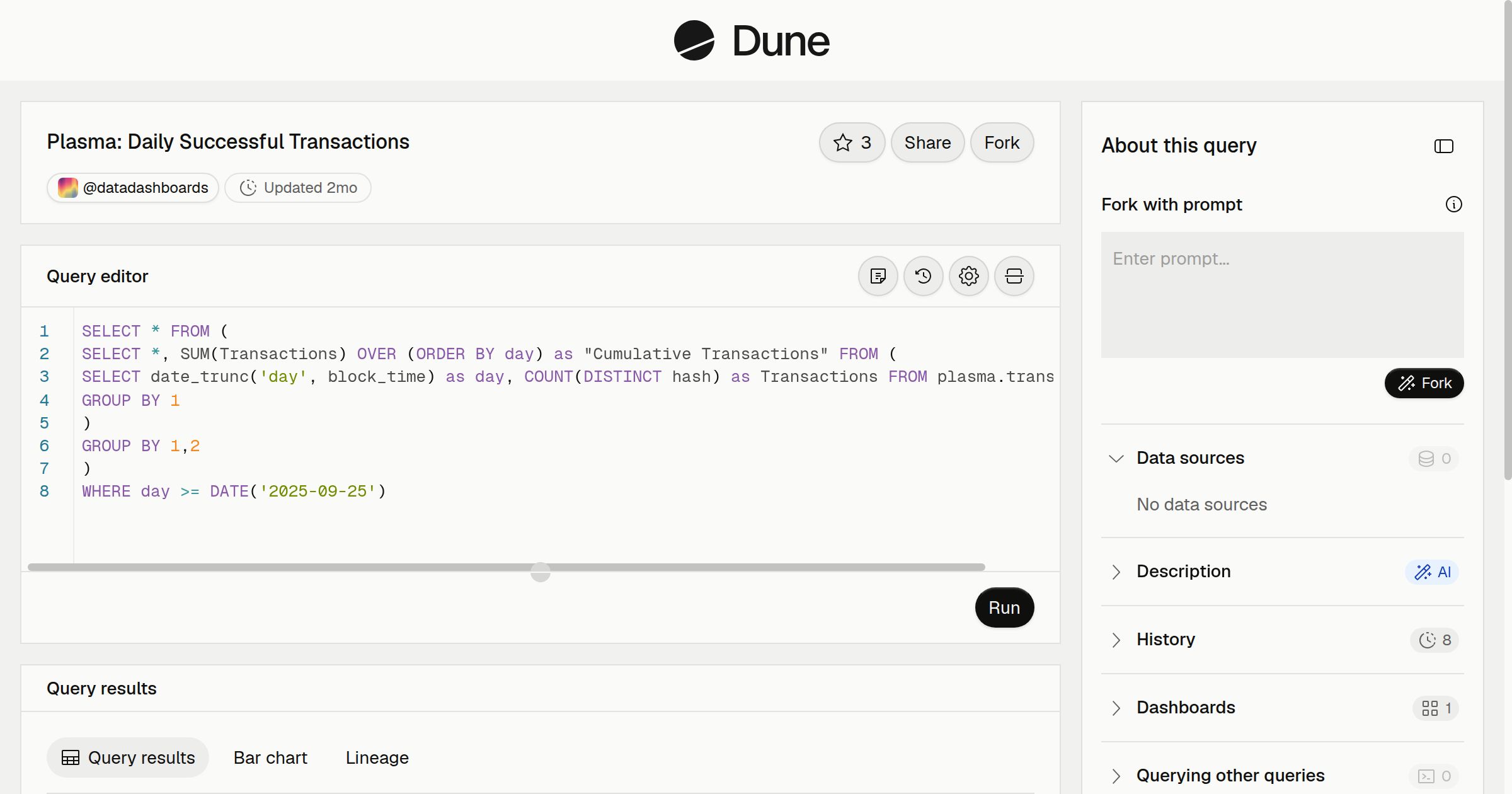Expand the Dashboards section
The height and width of the screenshot is (794, 1512).
tap(1116, 708)
